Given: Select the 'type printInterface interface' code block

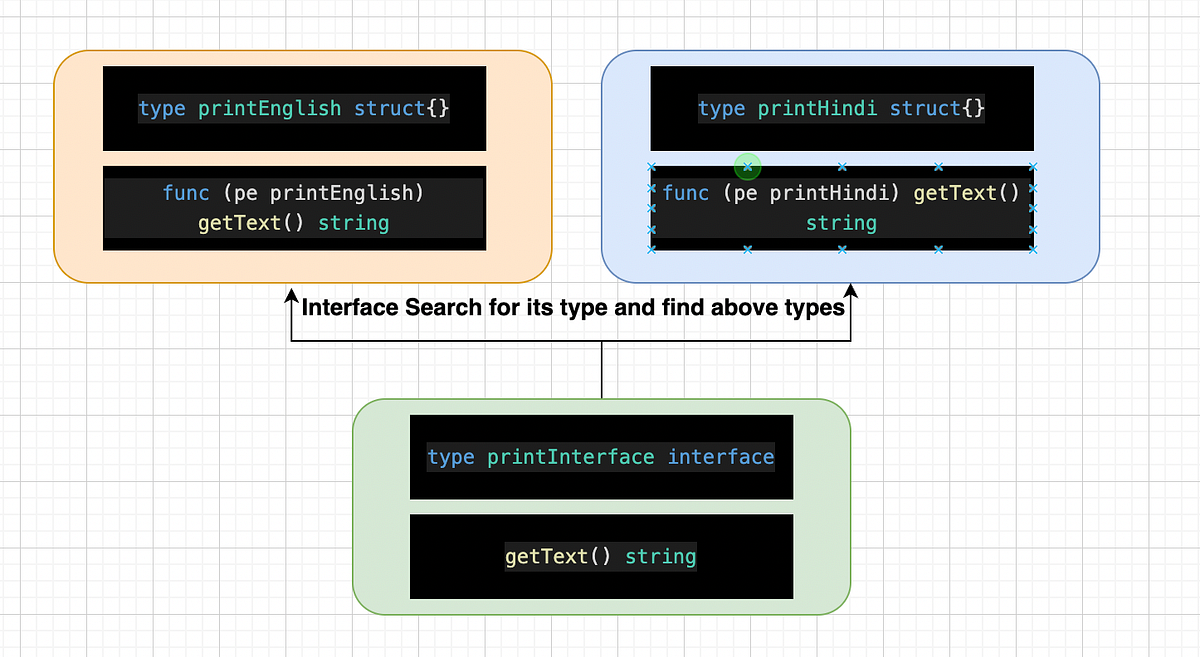Looking at the screenshot, I should click(601, 457).
